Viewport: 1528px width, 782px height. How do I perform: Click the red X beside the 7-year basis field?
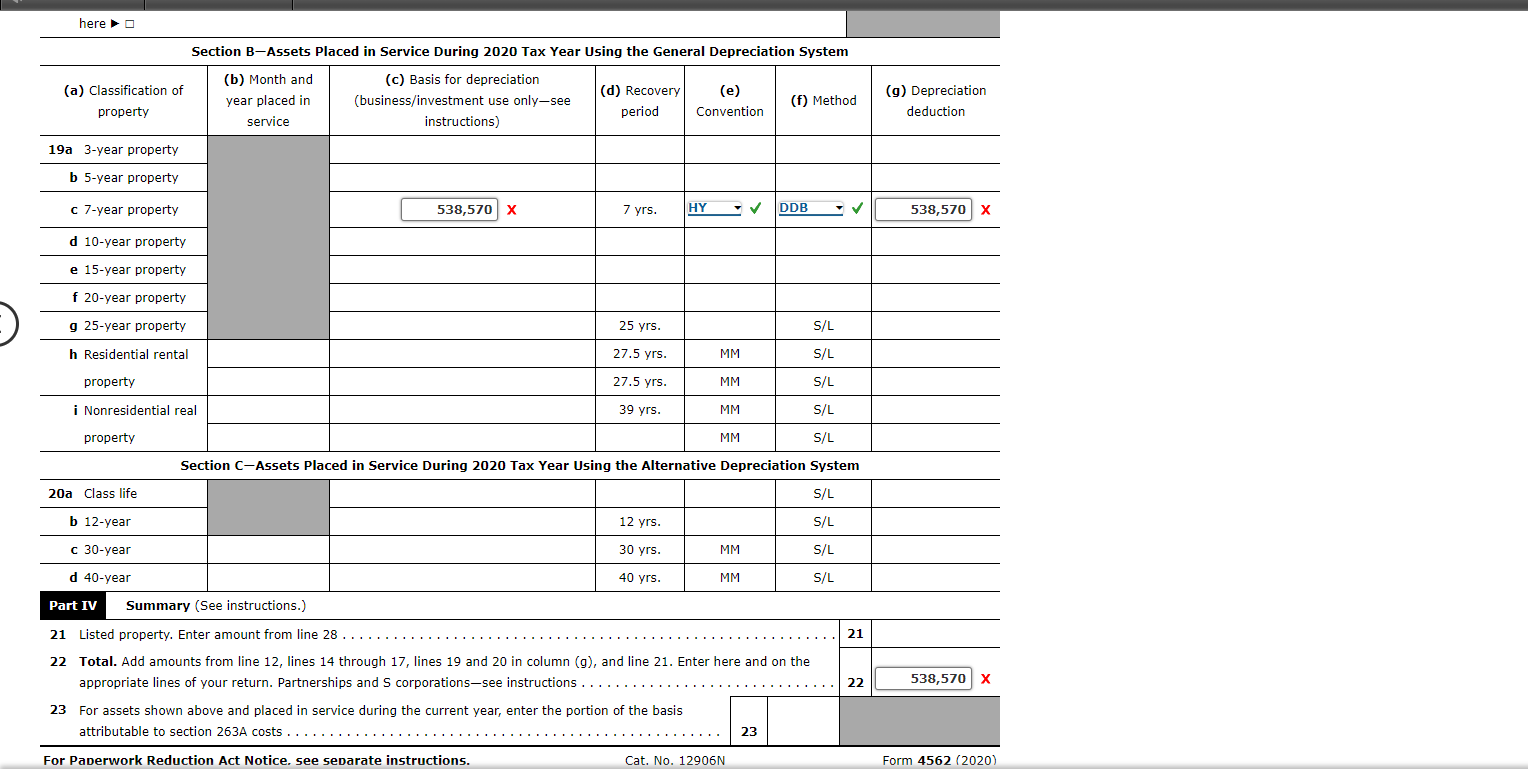(511, 210)
